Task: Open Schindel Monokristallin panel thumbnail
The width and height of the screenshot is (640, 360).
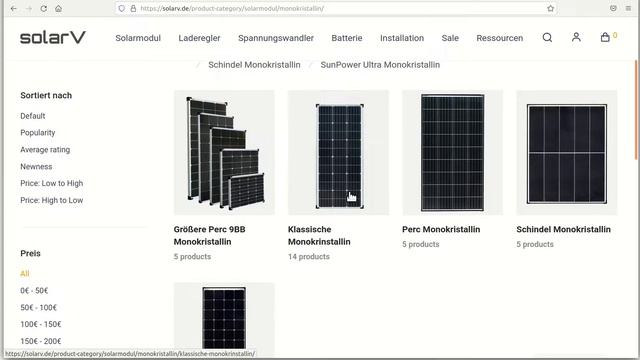Action: pyautogui.click(x=567, y=152)
